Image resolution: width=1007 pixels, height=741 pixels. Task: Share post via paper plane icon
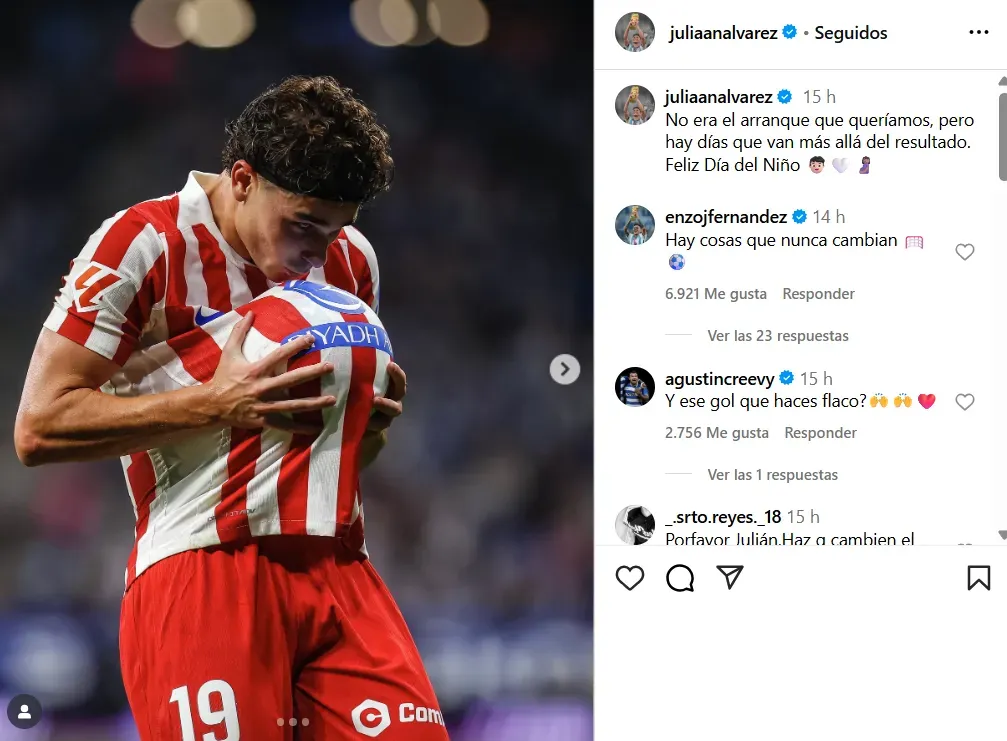click(730, 577)
